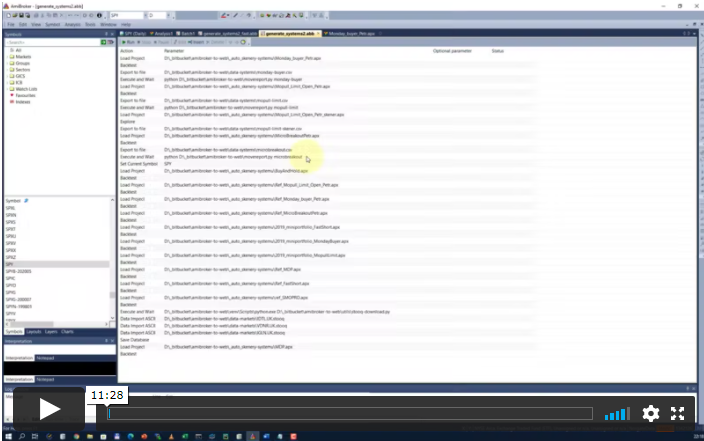
Task: Click Delete in the batch toolbar
Action: [216, 42]
